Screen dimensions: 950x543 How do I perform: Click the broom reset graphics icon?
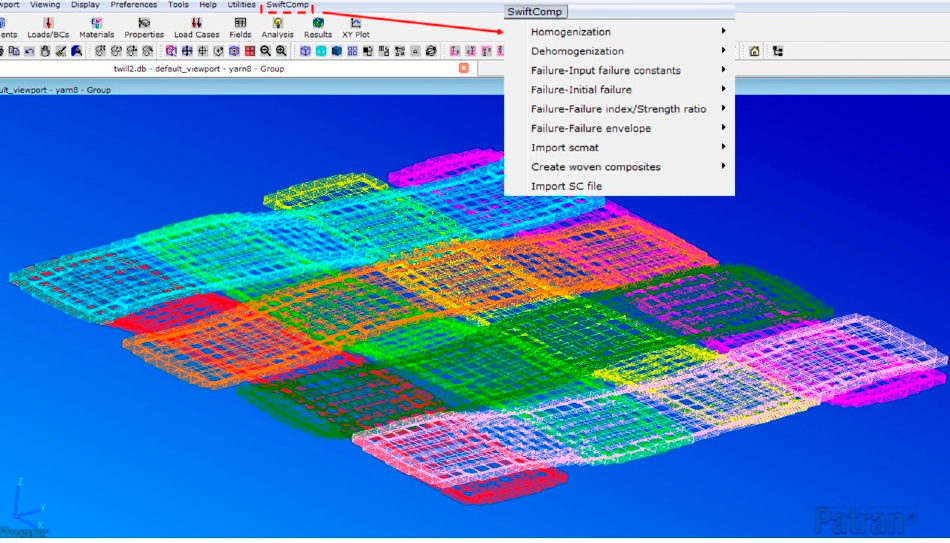pyautogui.click(x=61, y=51)
